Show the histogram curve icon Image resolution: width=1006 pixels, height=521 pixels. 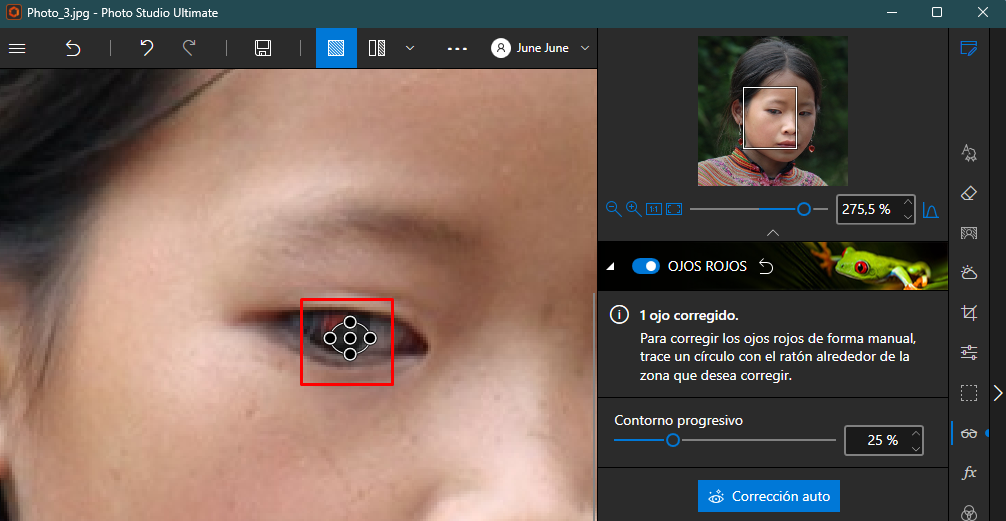pos(930,210)
